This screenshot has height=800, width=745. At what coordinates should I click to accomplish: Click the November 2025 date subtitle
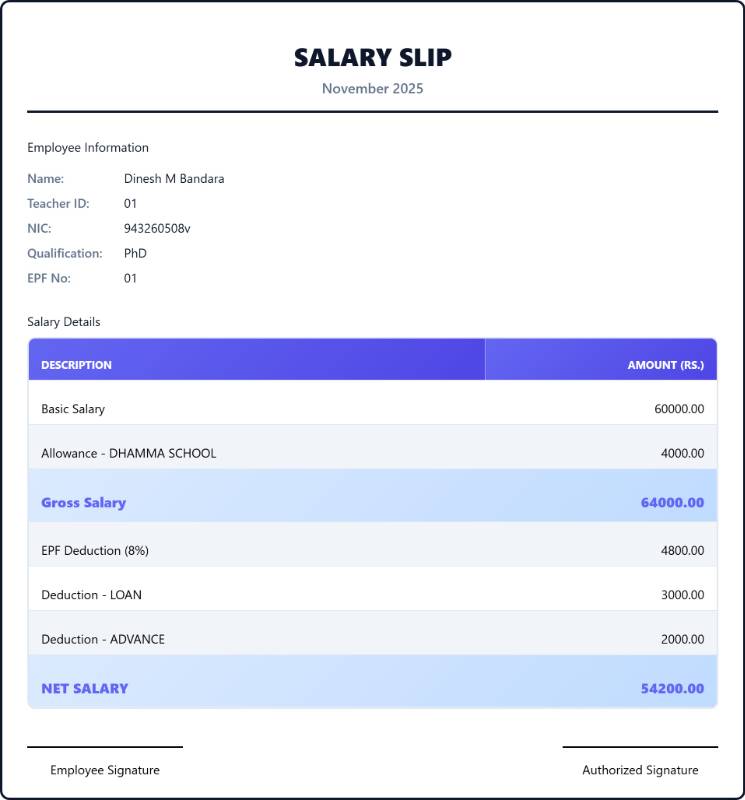(372, 89)
